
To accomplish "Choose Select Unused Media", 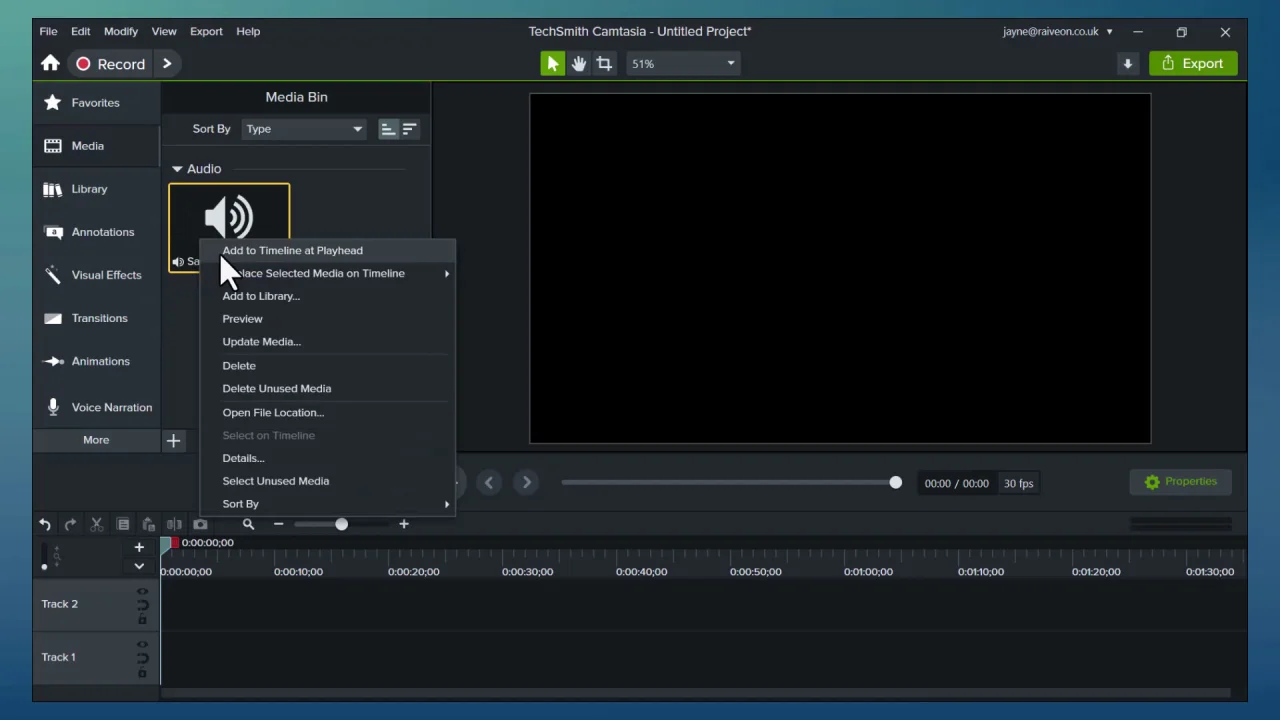I will pyautogui.click(x=328, y=481).
